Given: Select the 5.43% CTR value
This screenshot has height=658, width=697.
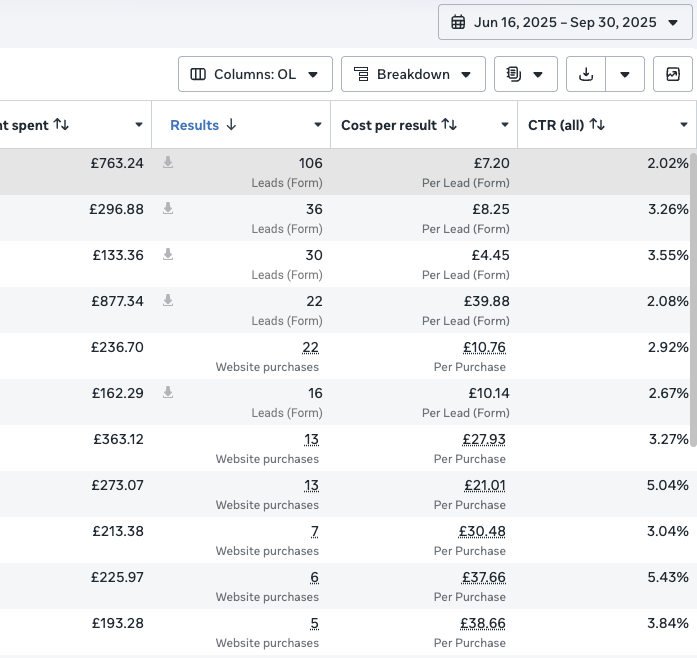Looking at the screenshot, I should click(668, 577).
